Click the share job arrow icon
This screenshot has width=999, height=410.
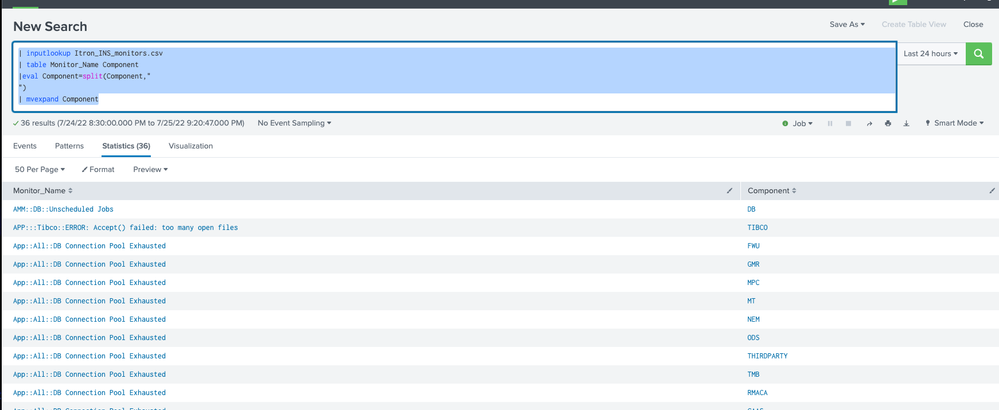[869, 123]
